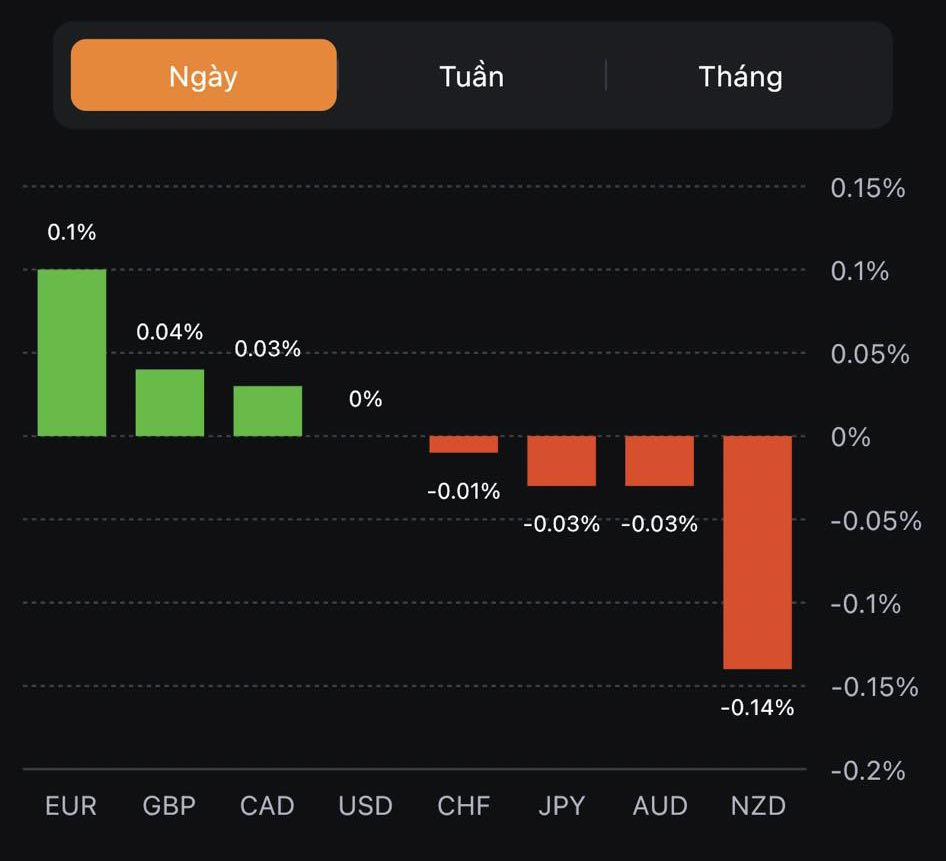Tap the EUR currency label
The image size is (946, 861).
(x=71, y=806)
